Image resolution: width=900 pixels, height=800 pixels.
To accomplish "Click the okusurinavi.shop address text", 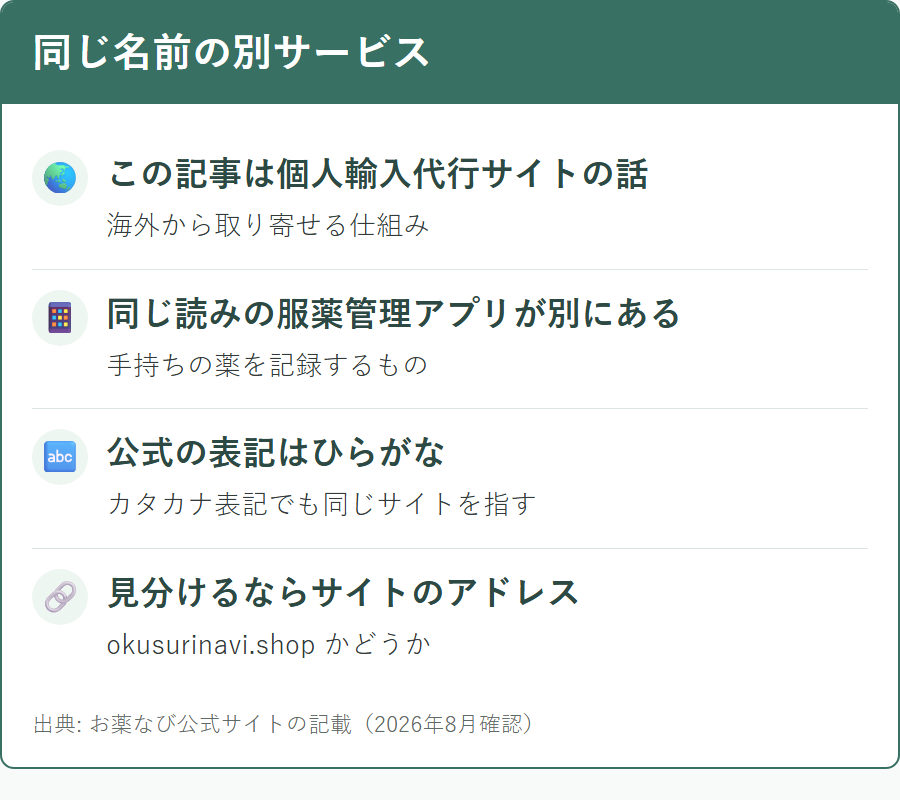I will coord(211,645).
